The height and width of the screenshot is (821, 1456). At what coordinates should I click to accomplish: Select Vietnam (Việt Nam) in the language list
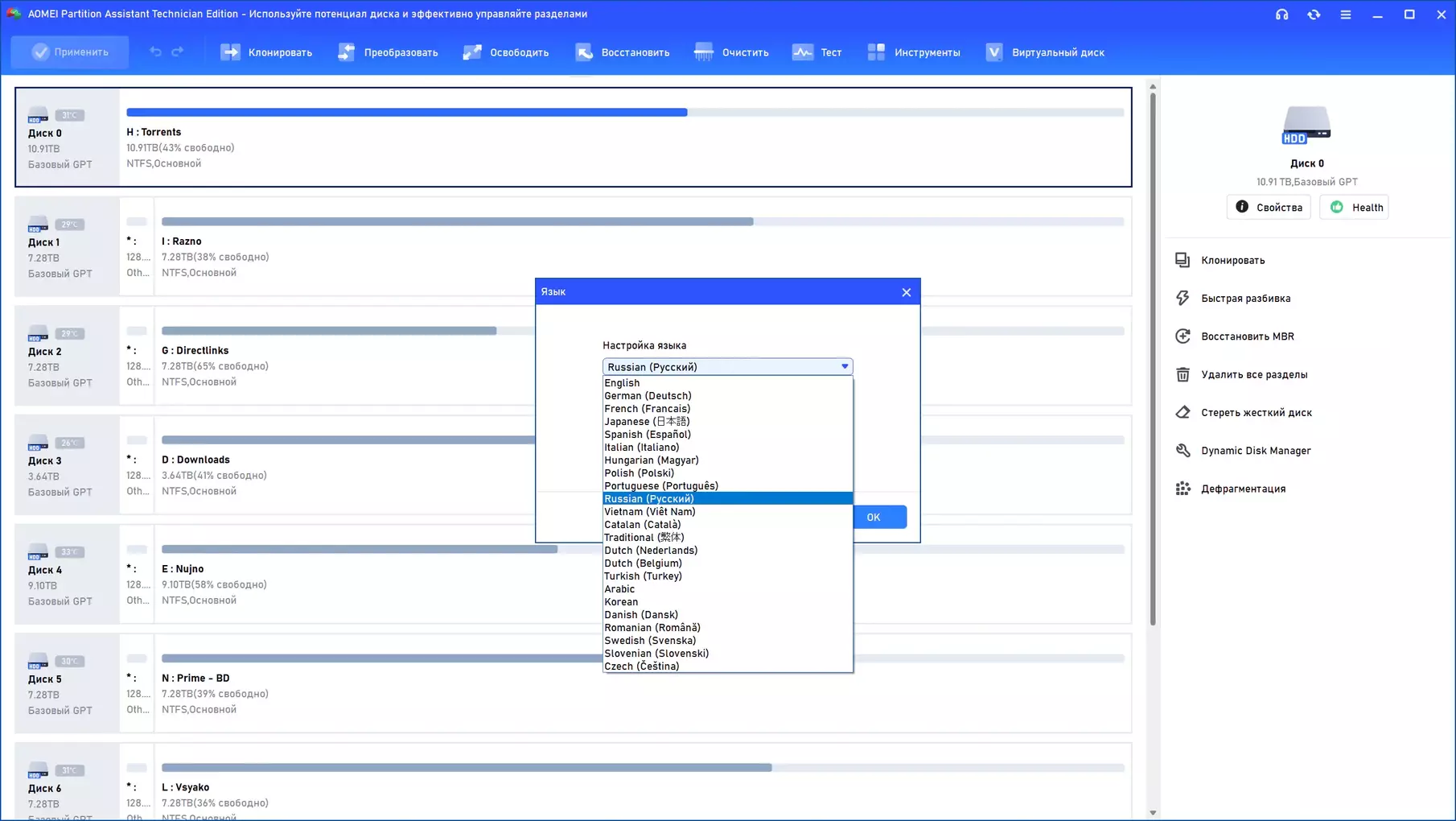pos(728,512)
